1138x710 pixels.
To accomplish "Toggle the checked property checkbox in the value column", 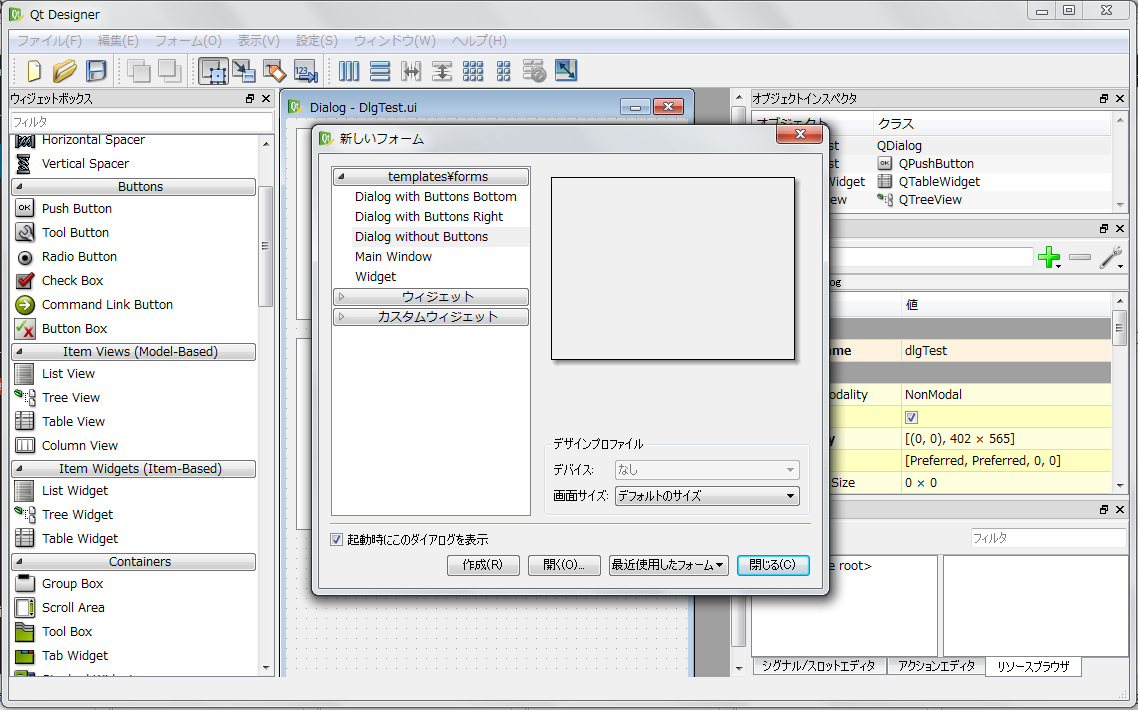I will [x=911, y=417].
